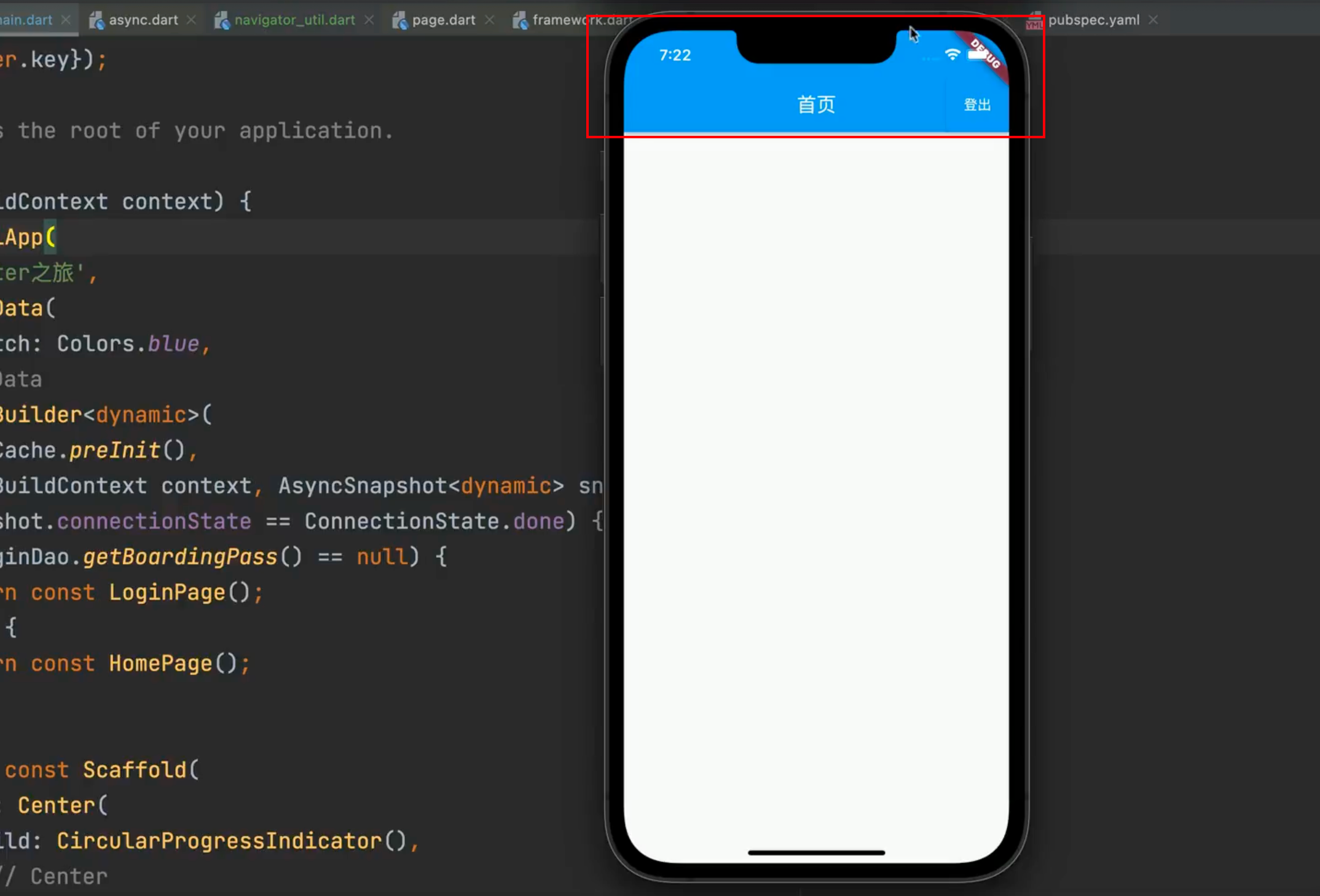Close the navigator_util.dart tab

pyautogui.click(x=369, y=20)
